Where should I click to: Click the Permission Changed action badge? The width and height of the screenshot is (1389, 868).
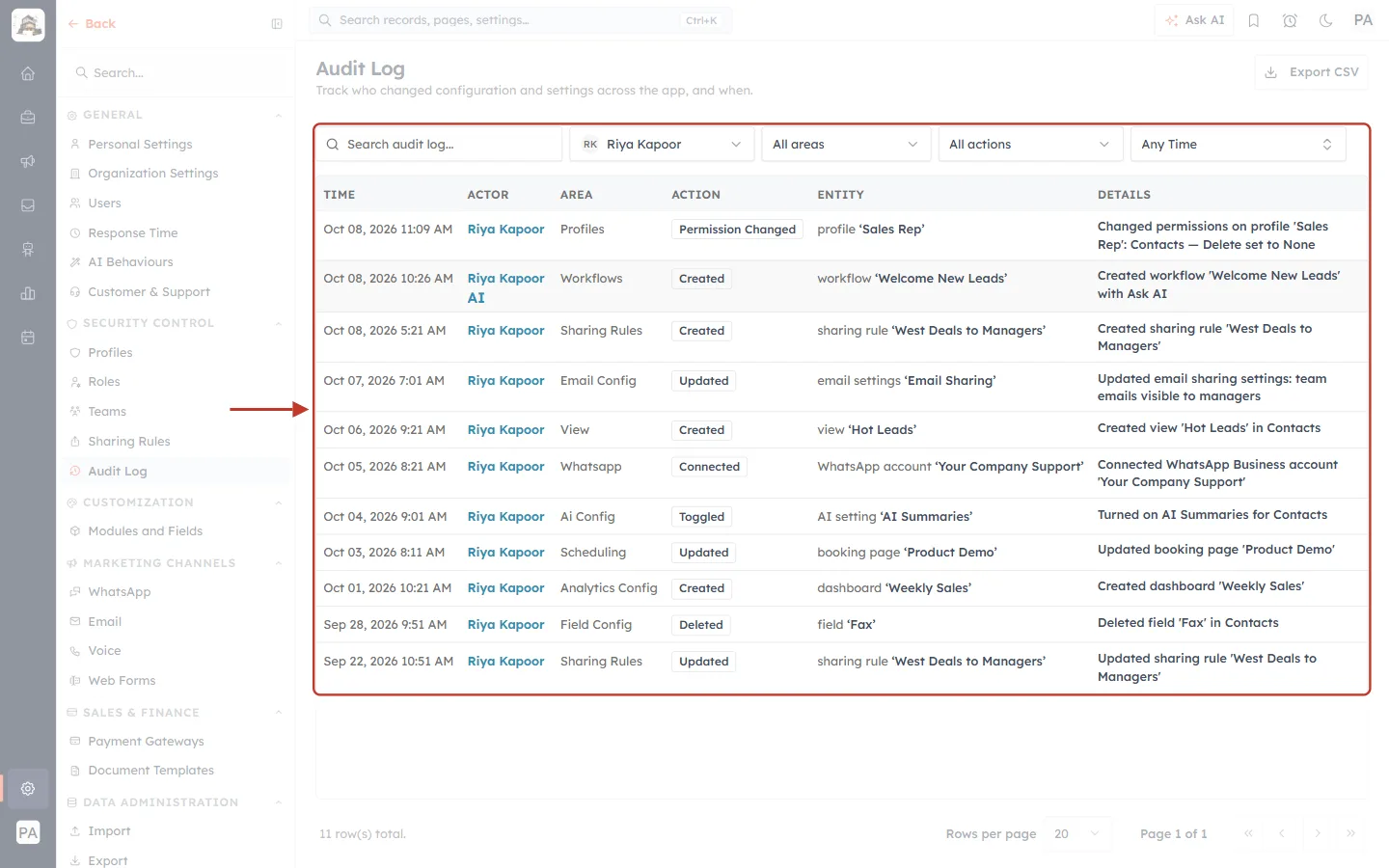pos(737,230)
